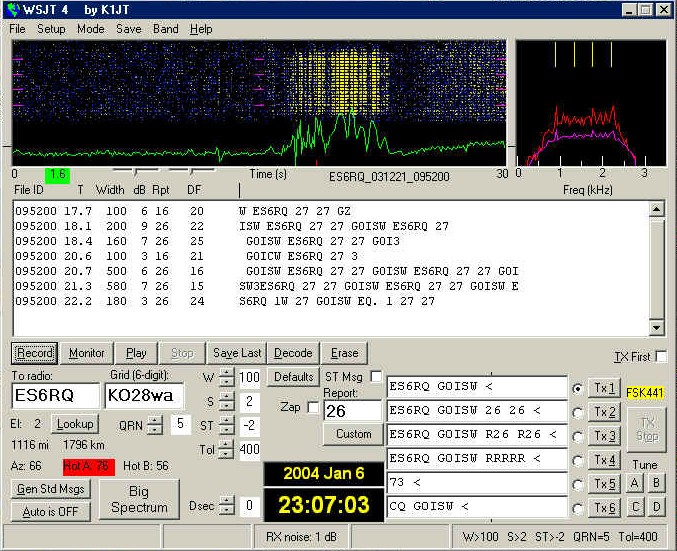This screenshot has height=551, width=677.
Task: Click the frequency spectrum plot
Action: pyautogui.click(x=591, y=103)
